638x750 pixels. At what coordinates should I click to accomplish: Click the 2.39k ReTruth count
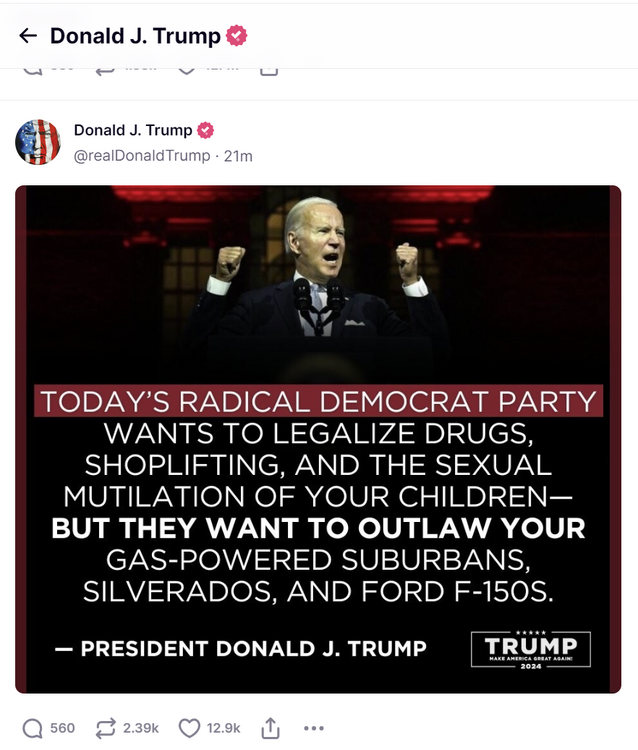tap(141, 728)
